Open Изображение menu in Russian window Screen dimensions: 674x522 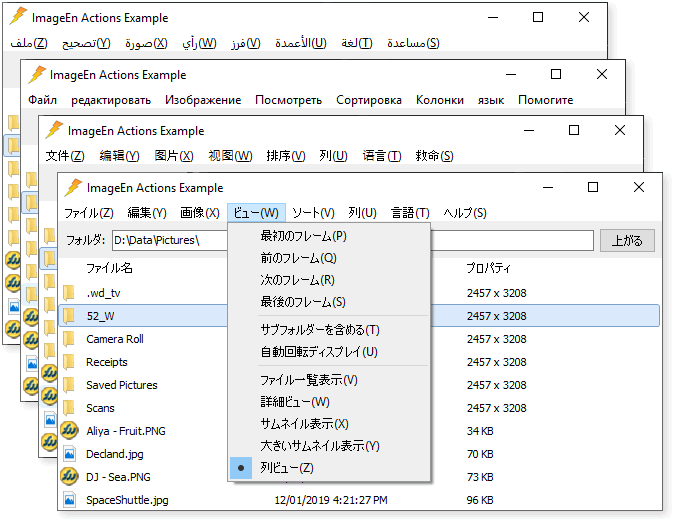pyautogui.click(x=203, y=100)
